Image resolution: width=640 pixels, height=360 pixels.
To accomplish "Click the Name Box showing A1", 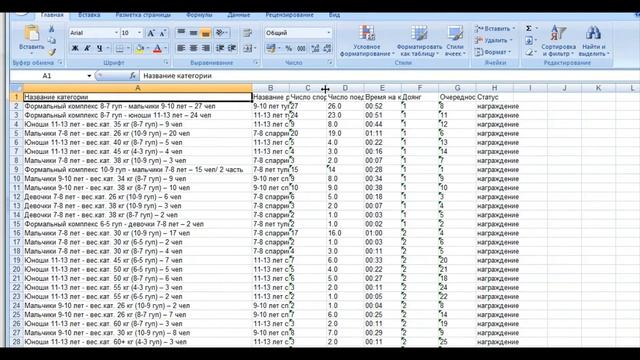I will [51, 76].
